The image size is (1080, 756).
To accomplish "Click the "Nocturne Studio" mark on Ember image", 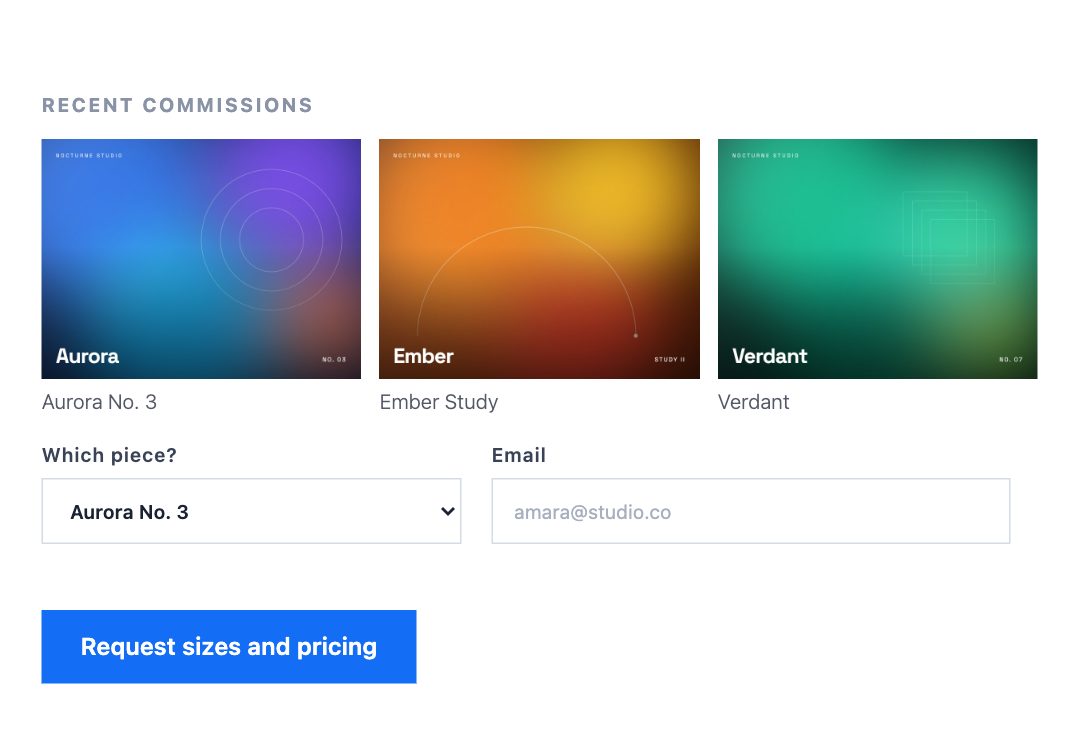I will 426,156.
